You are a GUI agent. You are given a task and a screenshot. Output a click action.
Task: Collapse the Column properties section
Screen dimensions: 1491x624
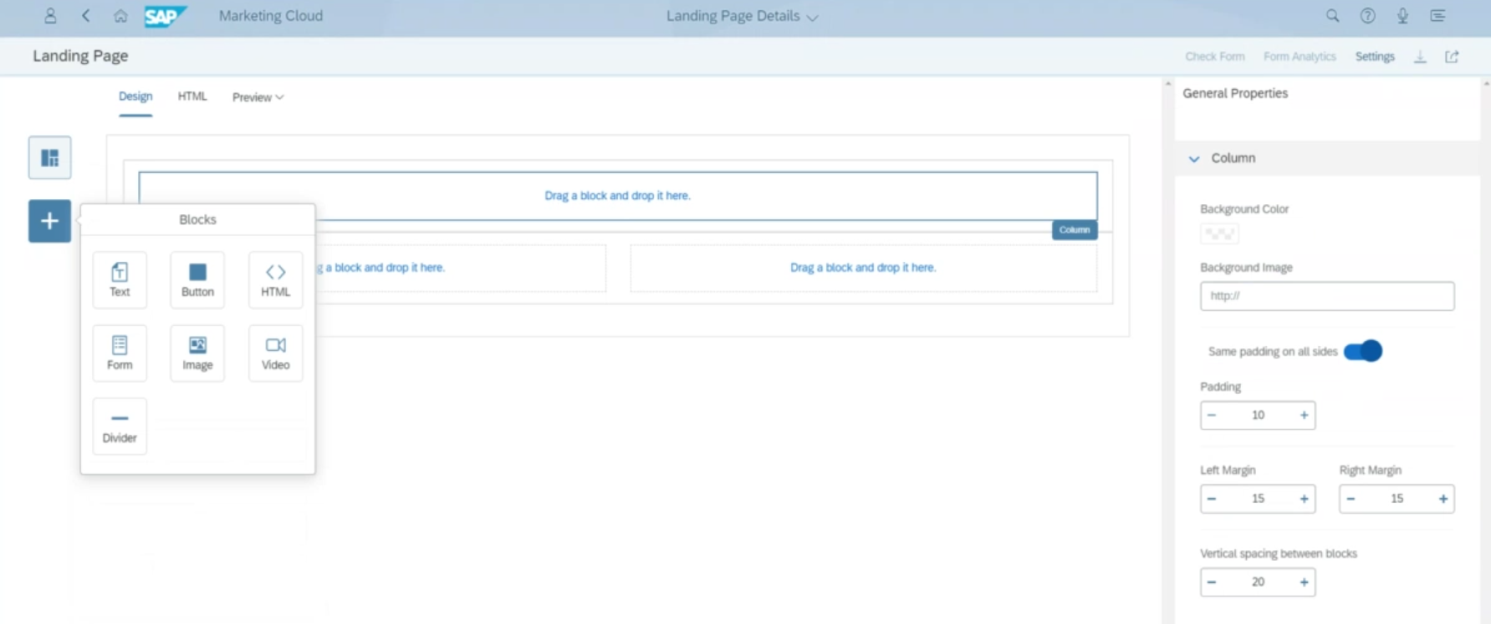[x=1194, y=159]
